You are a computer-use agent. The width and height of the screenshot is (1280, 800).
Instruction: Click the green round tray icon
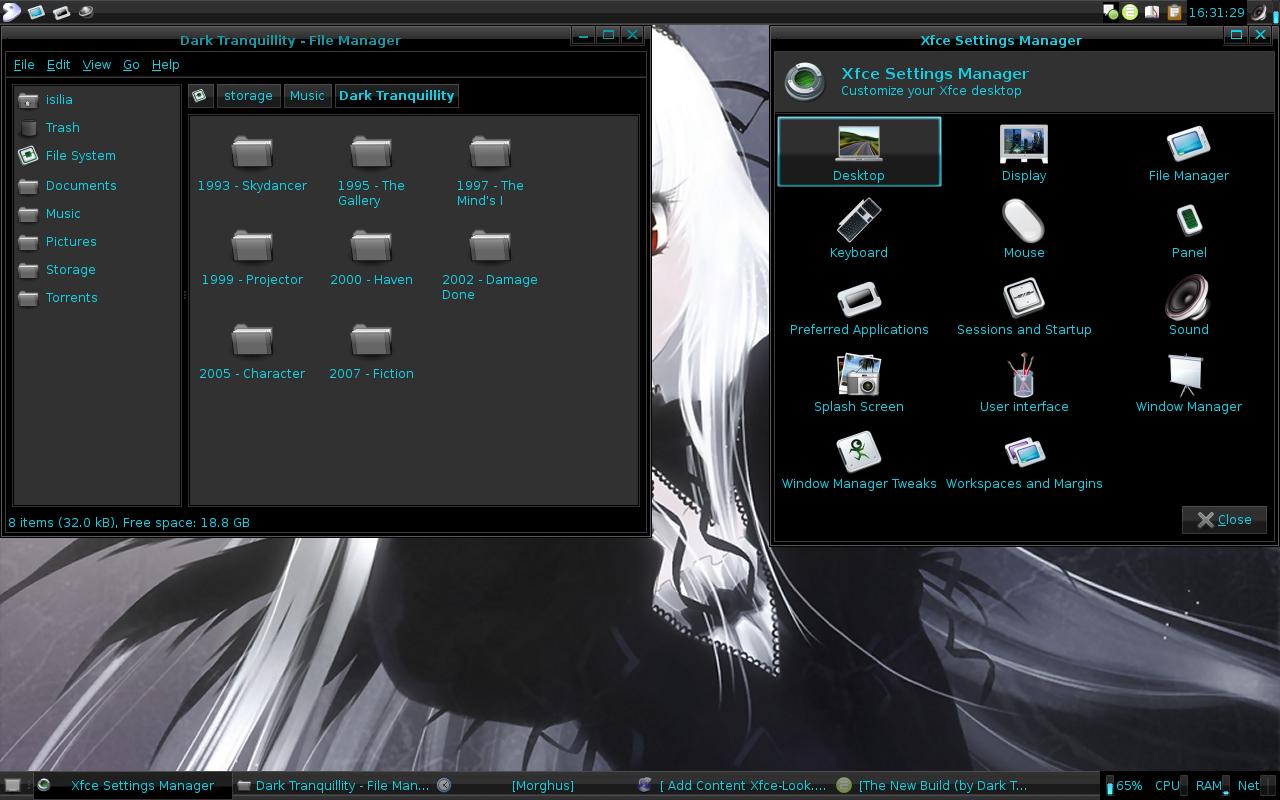[1130, 12]
